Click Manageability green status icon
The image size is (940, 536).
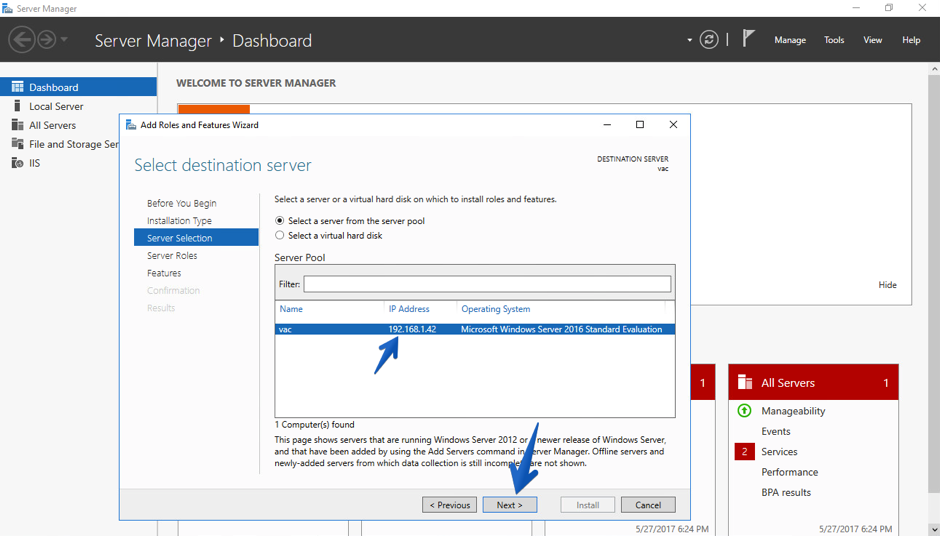[x=744, y=411]
